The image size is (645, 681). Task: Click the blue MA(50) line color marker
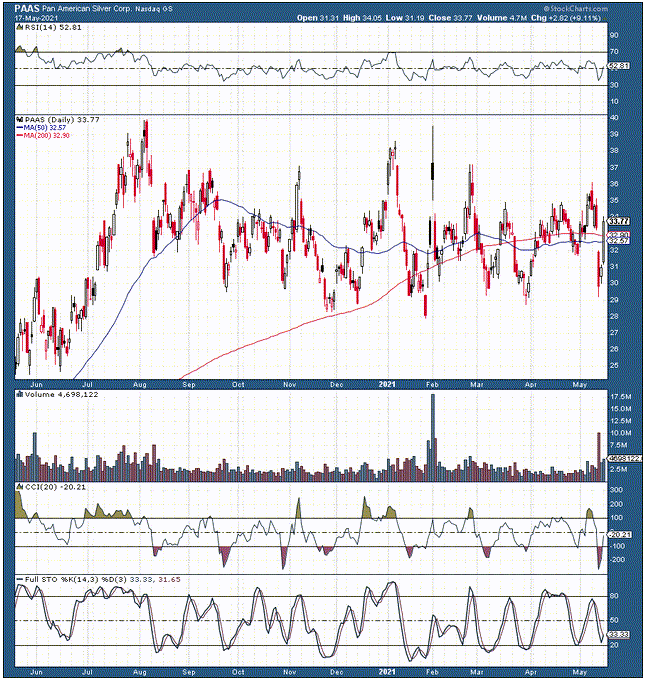[20, 128]
